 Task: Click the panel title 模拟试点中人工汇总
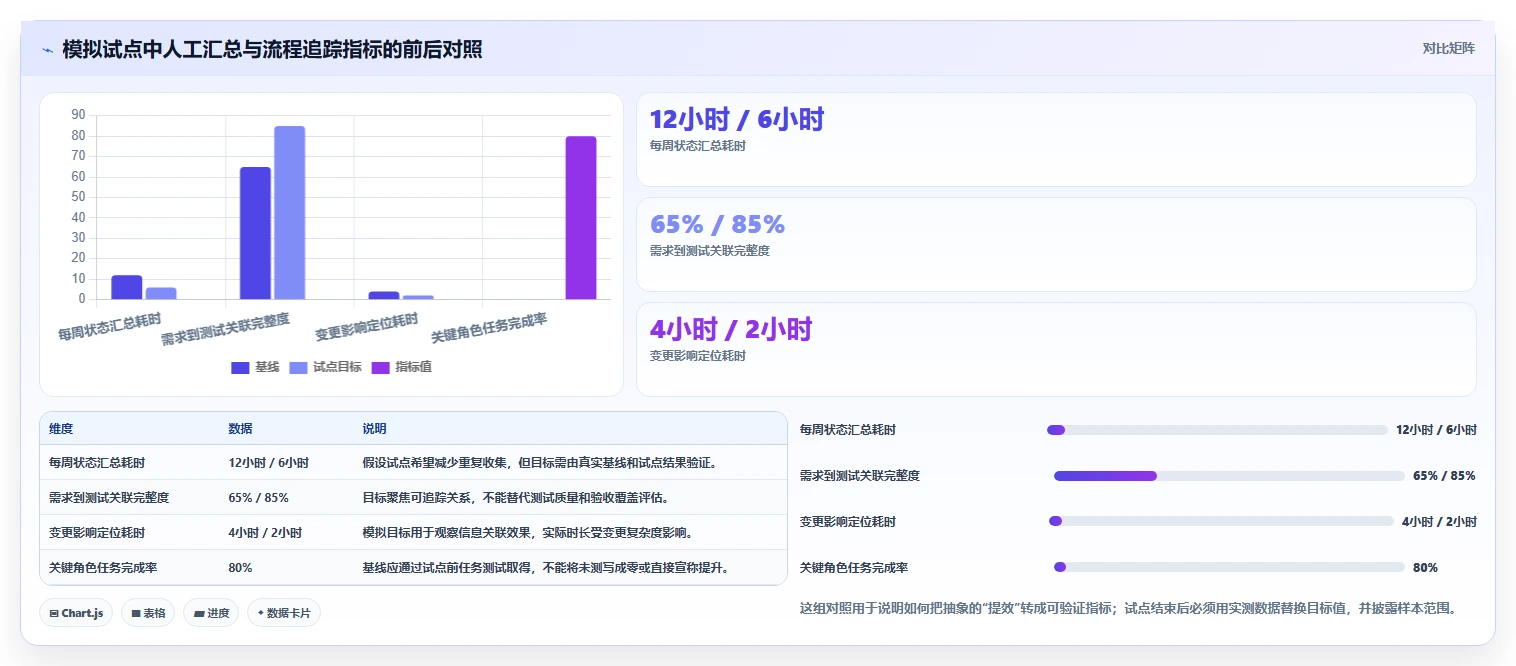click(272, 49)
